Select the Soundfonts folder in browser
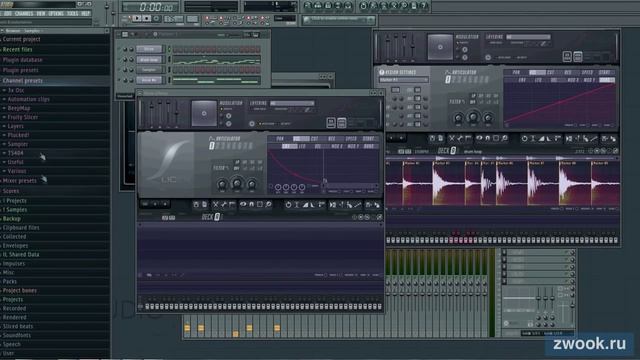The width and height of the screenshot is (640, 360). [x=16, y=336]
